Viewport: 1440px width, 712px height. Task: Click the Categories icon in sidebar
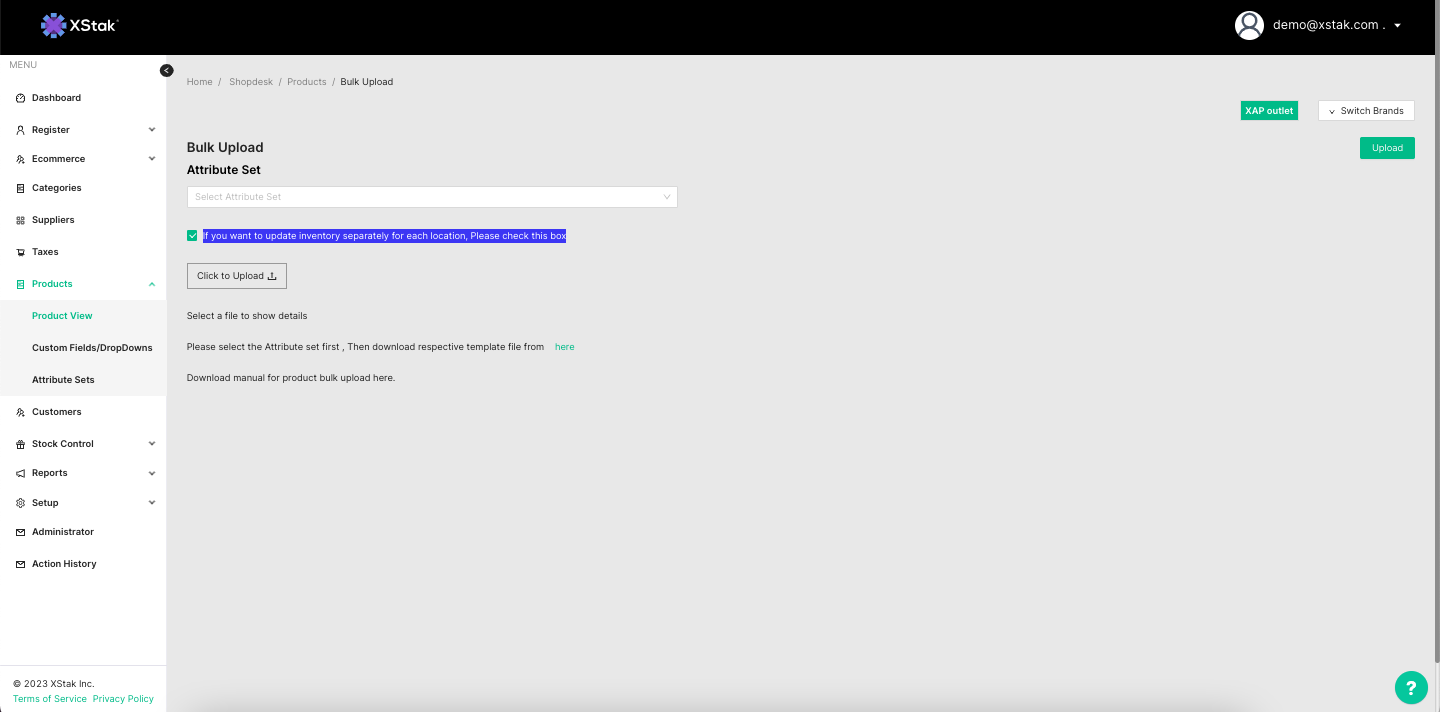point(21,188)
